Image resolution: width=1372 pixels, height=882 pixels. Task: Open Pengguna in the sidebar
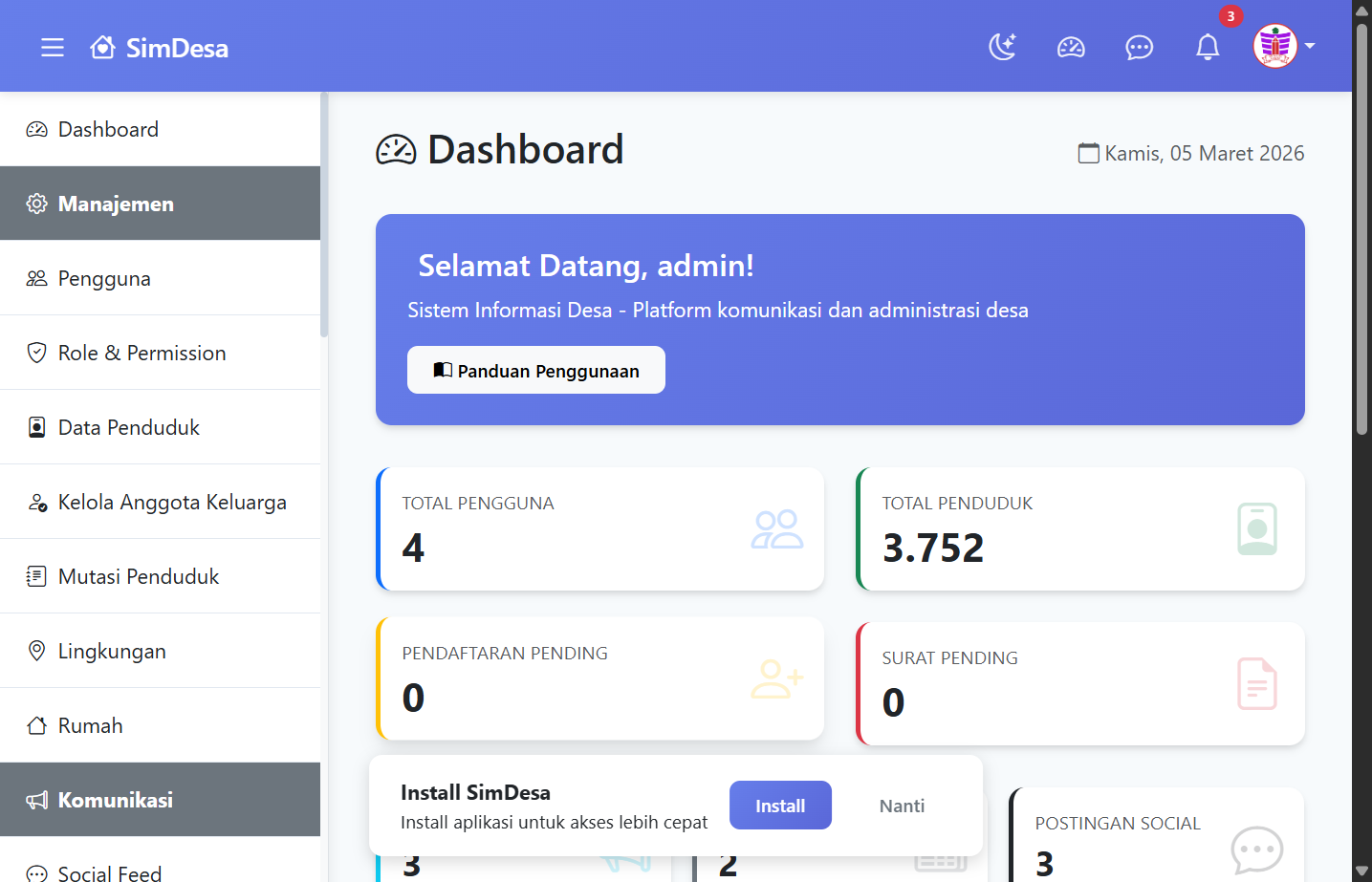tap(161, 278)
